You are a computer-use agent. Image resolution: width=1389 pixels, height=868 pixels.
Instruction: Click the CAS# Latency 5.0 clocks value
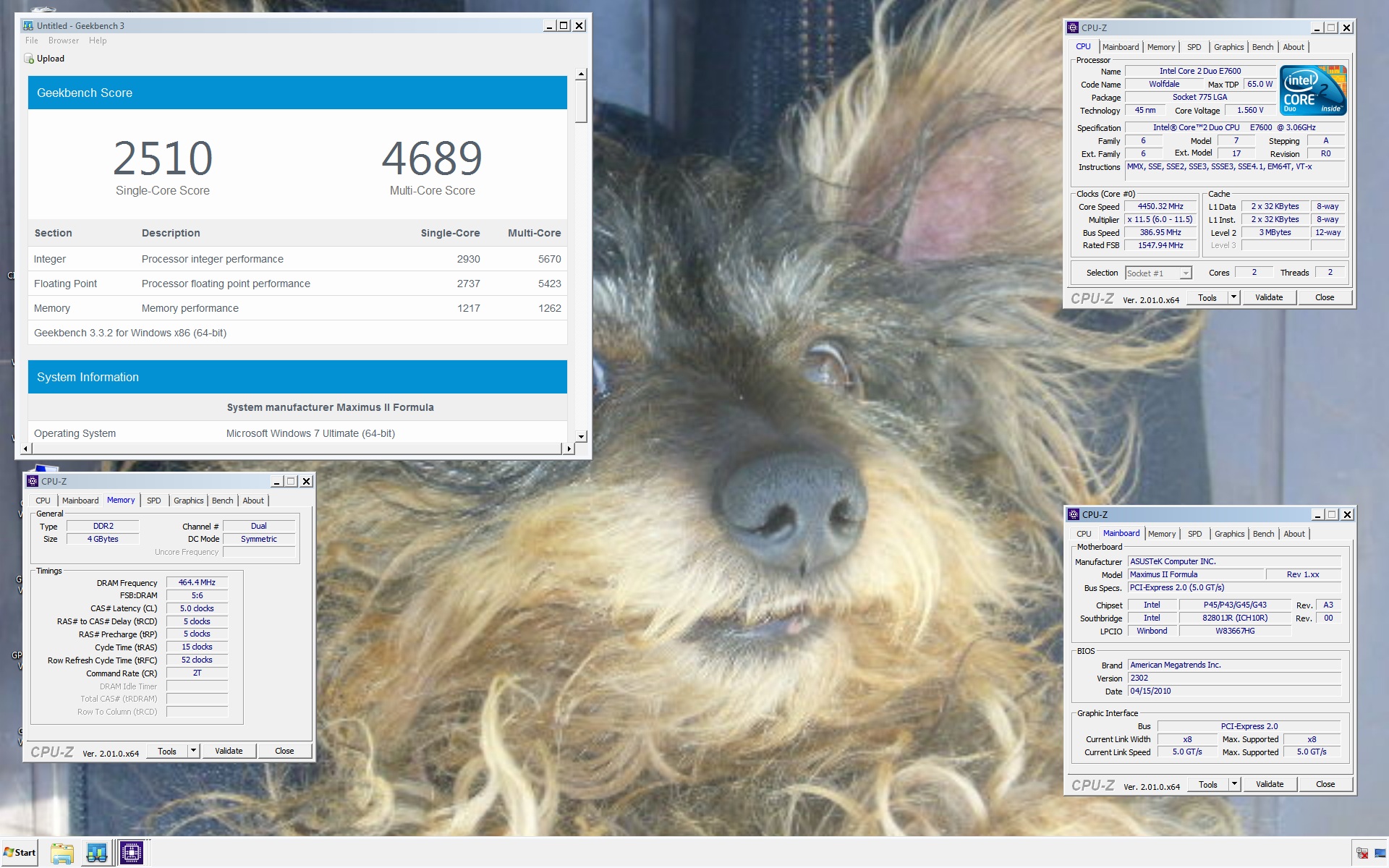(197, 608)
